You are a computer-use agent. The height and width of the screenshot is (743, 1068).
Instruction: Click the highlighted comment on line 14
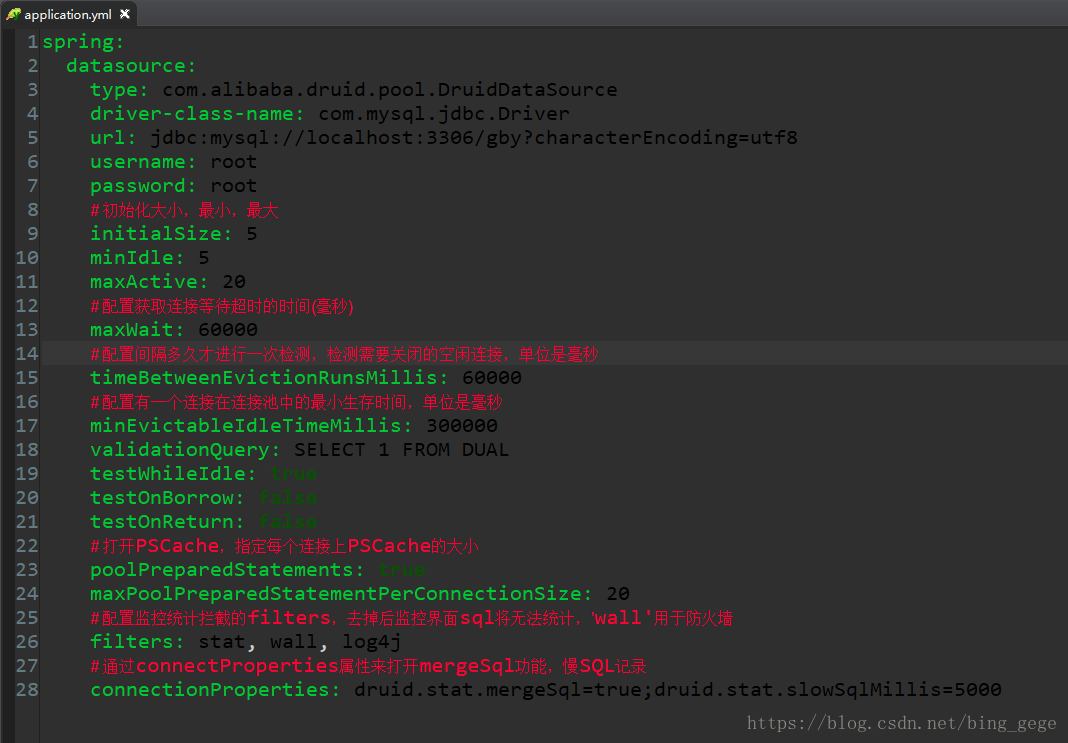pyautogui.click(x=344, y=354)
